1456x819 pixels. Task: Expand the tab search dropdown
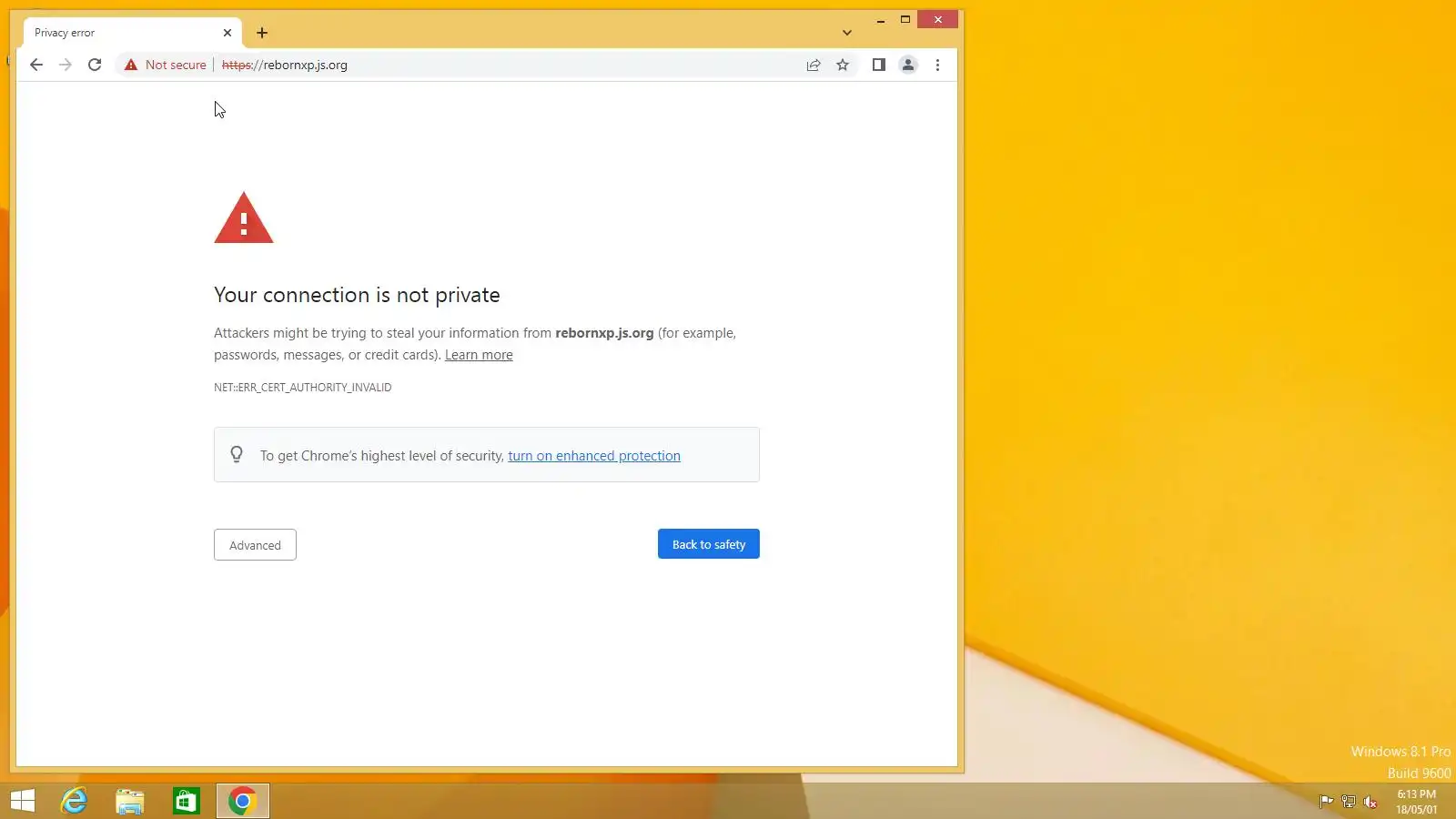(x=847, y=33)
